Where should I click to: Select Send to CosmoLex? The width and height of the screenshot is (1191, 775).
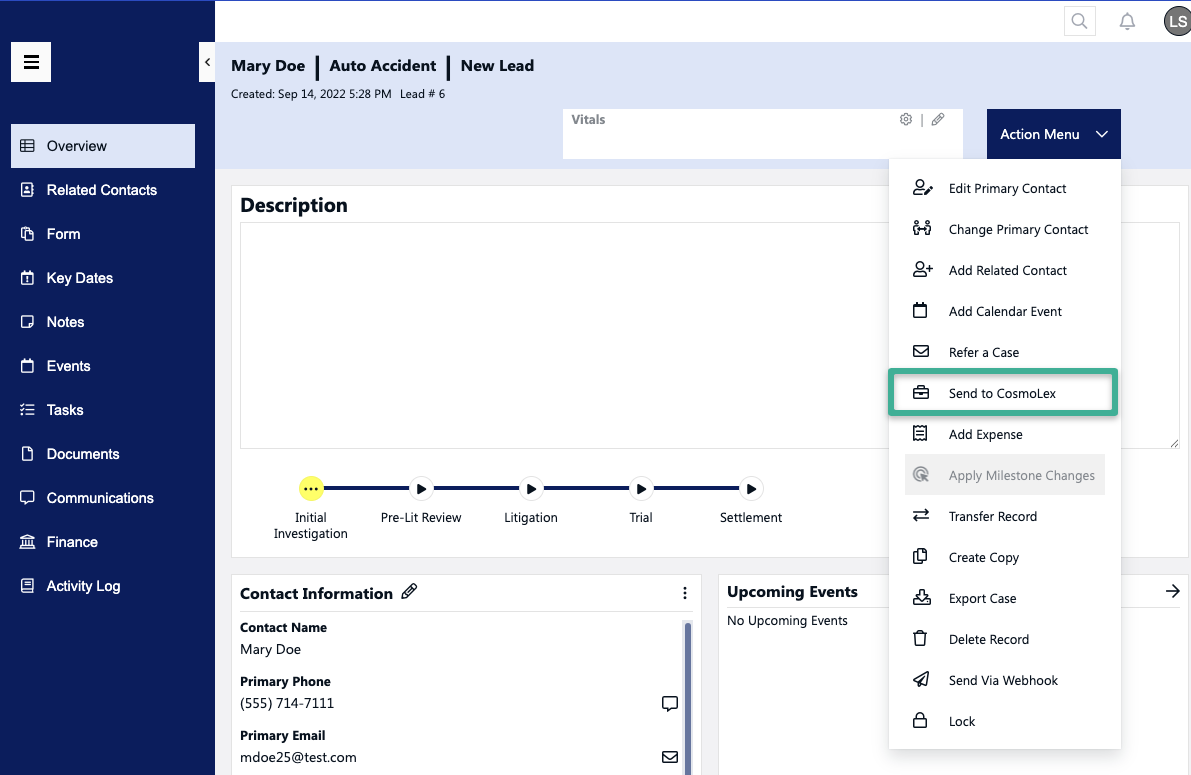(1003, 393)
